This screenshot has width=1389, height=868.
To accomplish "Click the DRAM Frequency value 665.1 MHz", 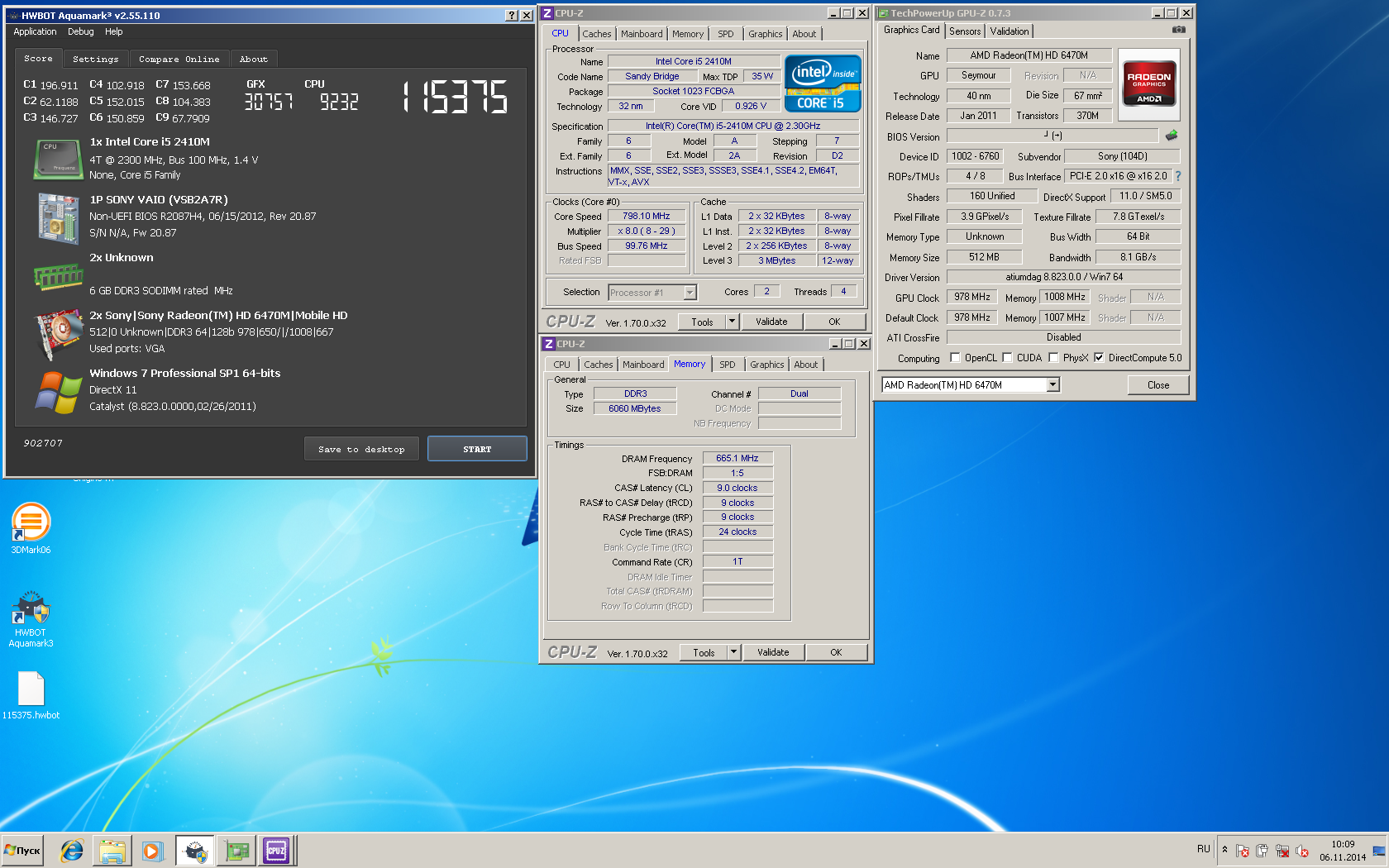I will (x=737, y=458).
